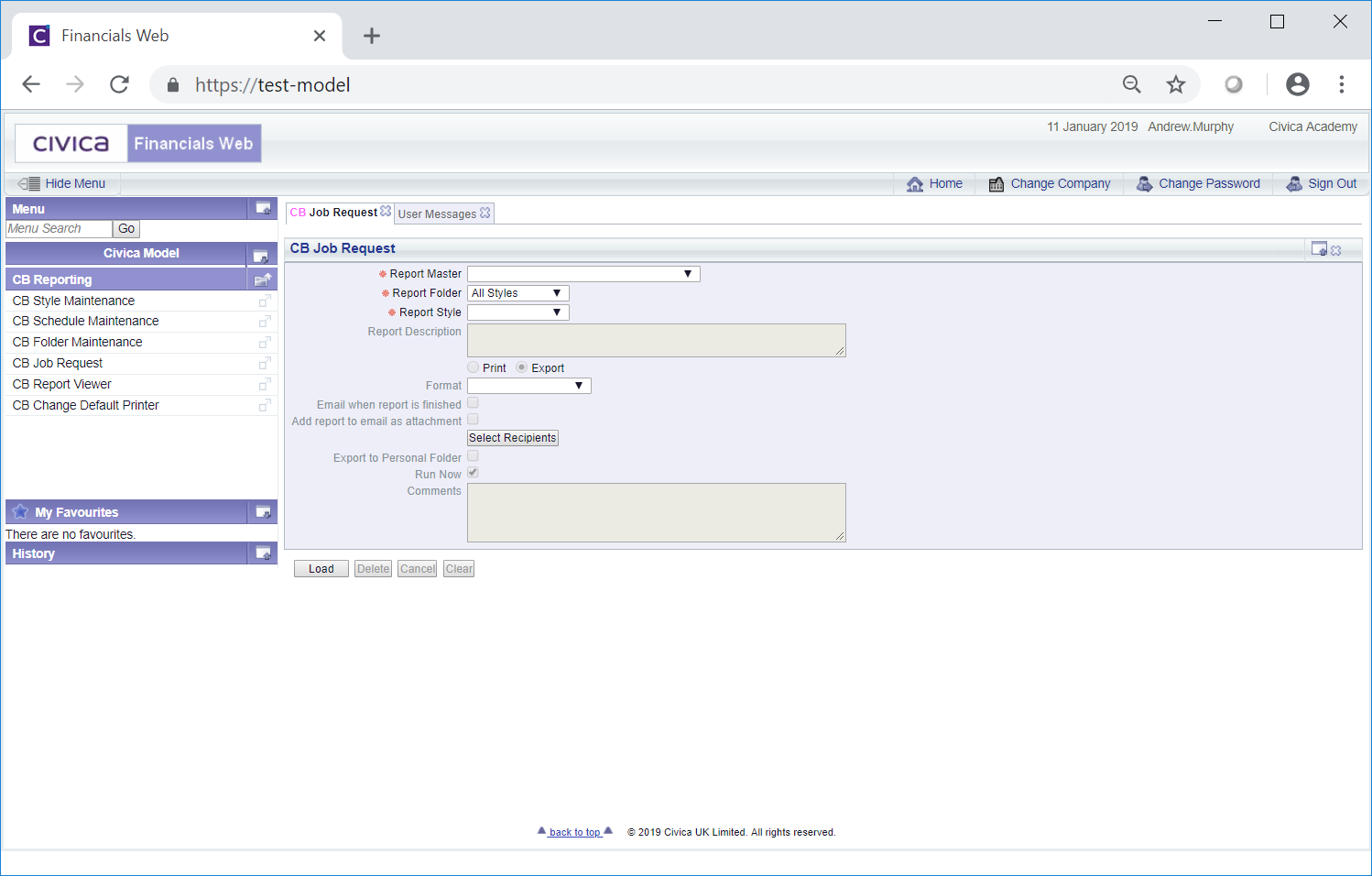
Task: Open CB Folder Maintenance menu item
Action: coord(77,343)
